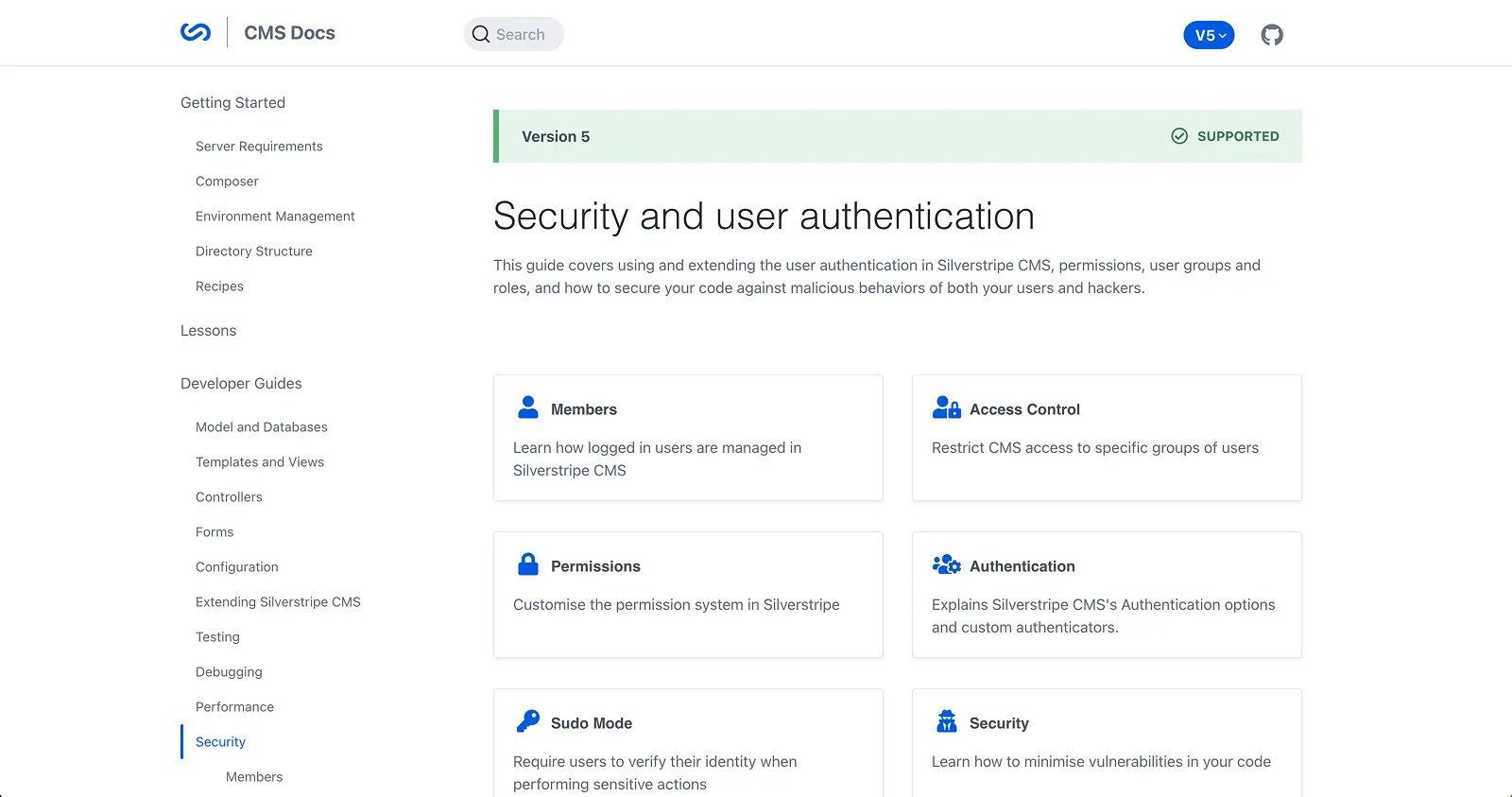Click the Sudo Mode key icon
The width and height of the screenshot is (1512, 797).
point(528,721)
